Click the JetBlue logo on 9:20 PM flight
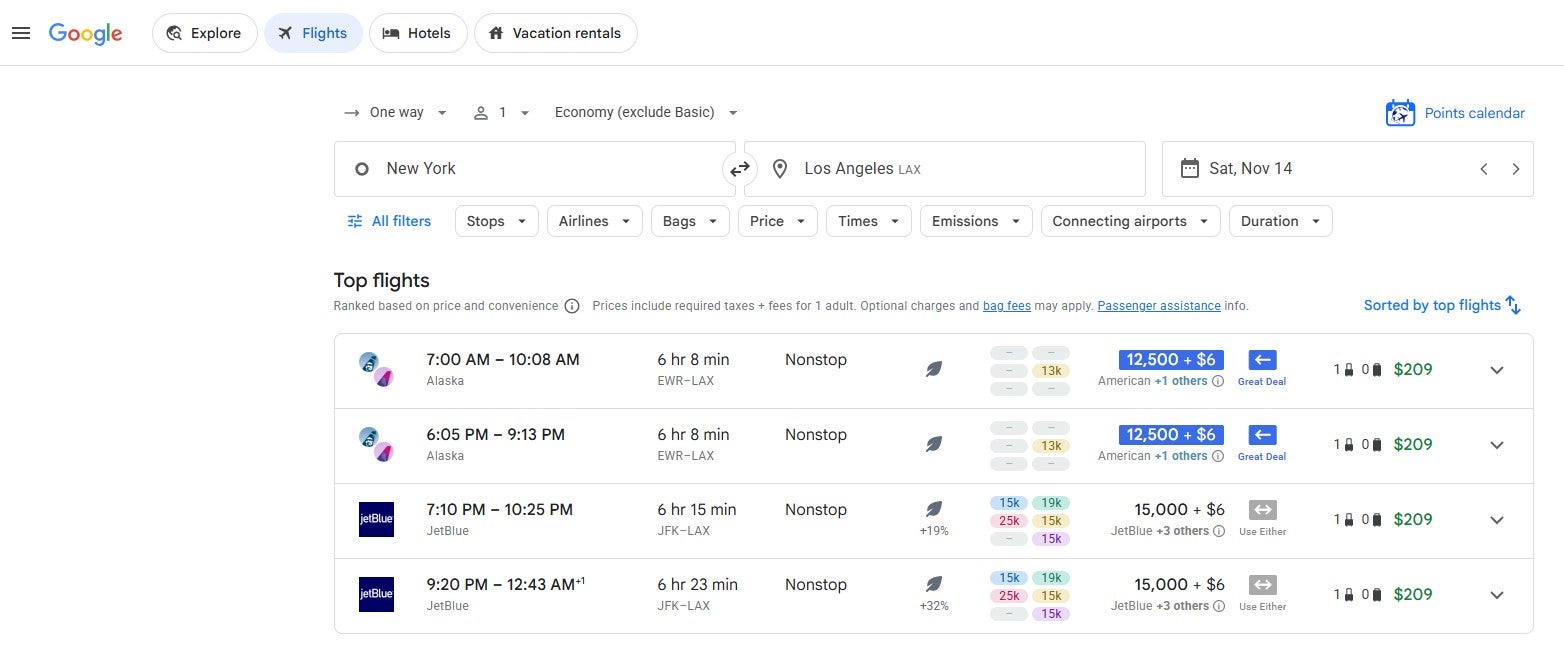Image resolution: width=1564 pixels, height=649 pixels. 376,595
